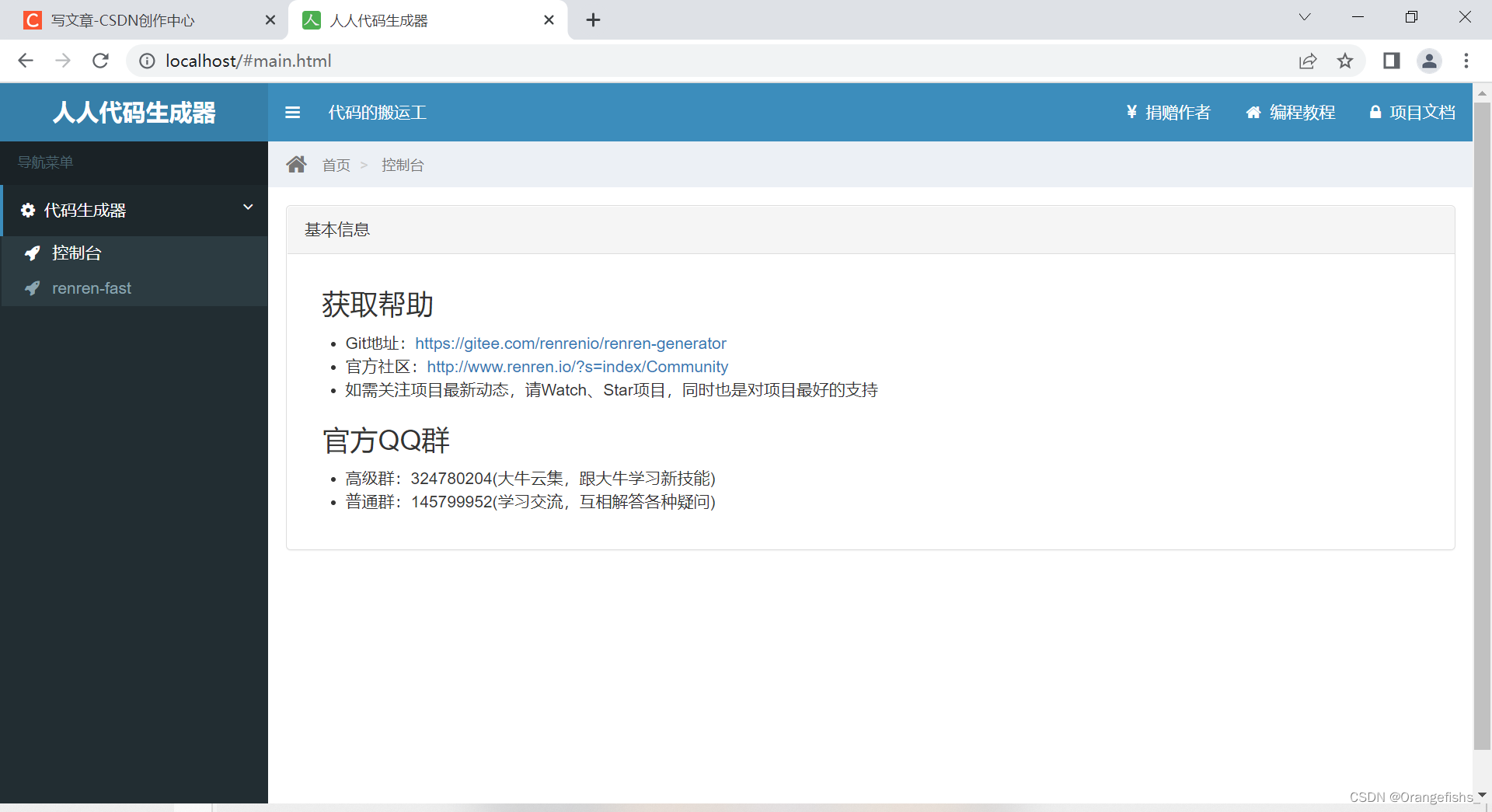Select the 控制台 menu item
Screen dimensions: 1492x812
tap(75, 253)
